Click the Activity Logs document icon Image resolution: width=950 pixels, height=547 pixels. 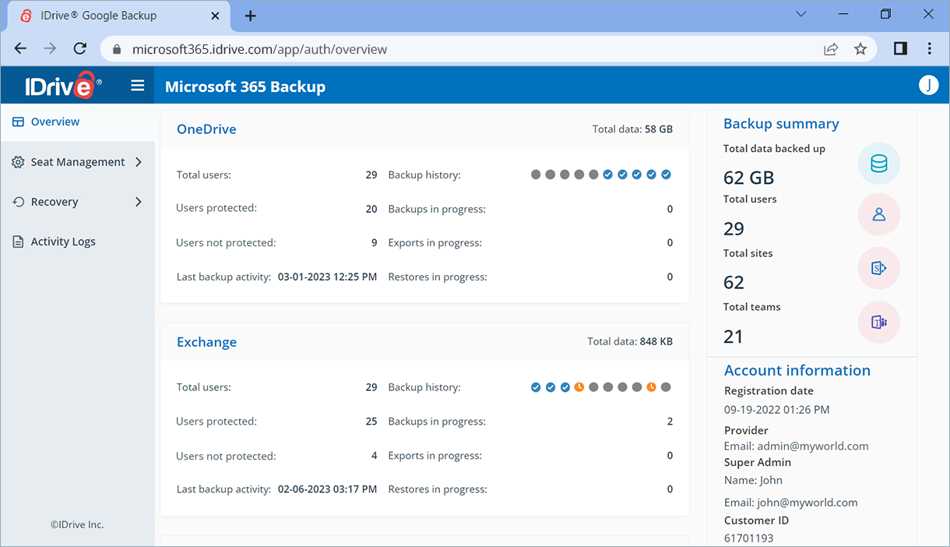click(x=18, y=242)
